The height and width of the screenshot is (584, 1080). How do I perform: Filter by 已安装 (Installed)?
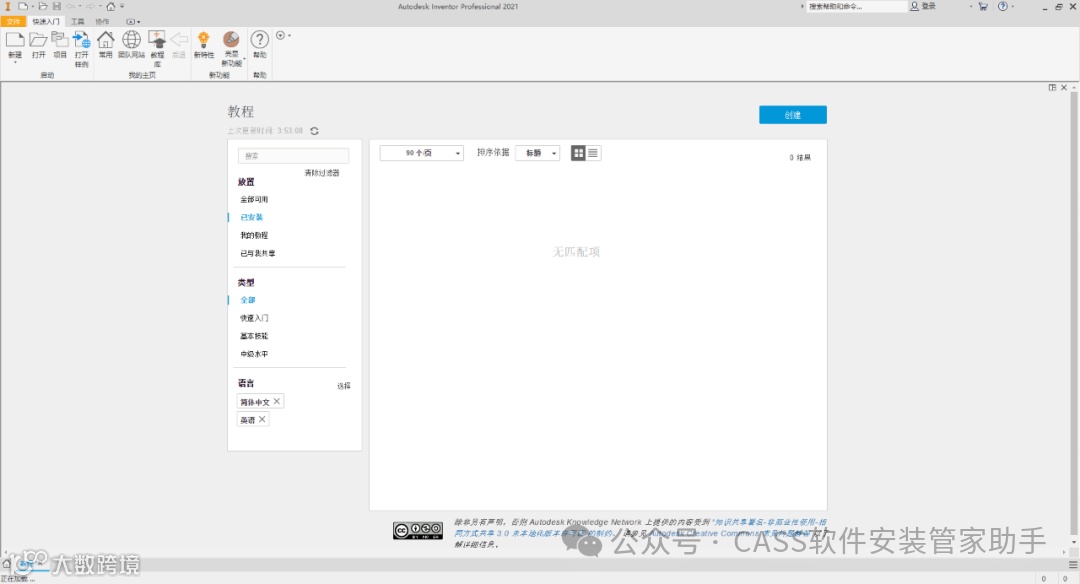251,217
